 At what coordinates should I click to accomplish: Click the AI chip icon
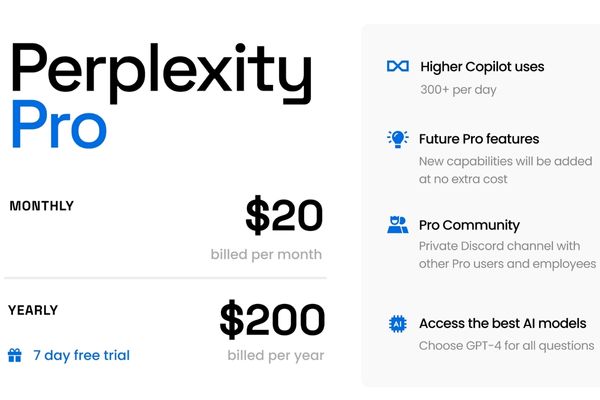point(397,324)
